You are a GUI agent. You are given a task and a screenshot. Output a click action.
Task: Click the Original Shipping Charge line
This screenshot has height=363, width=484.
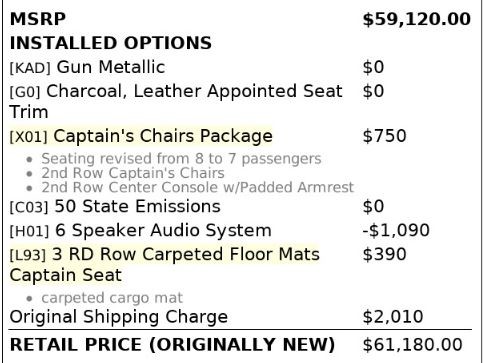point(119,317)
